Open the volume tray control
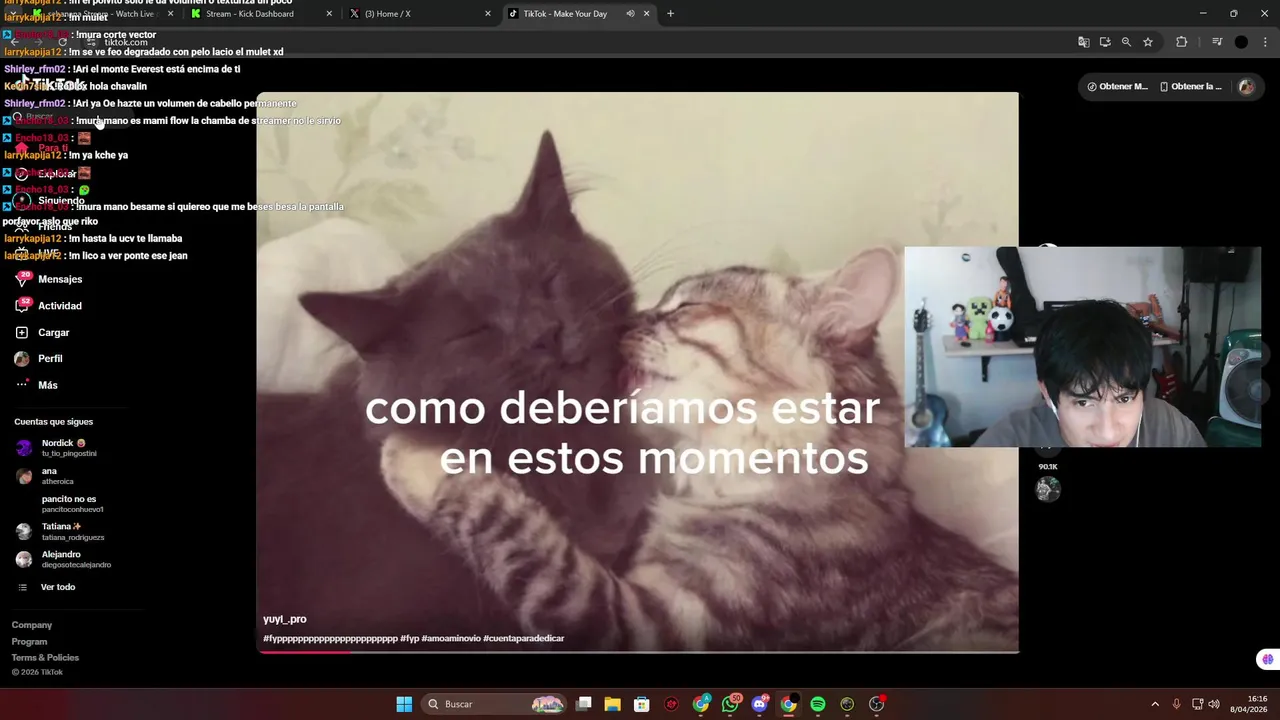 [x=1214, y=704]
